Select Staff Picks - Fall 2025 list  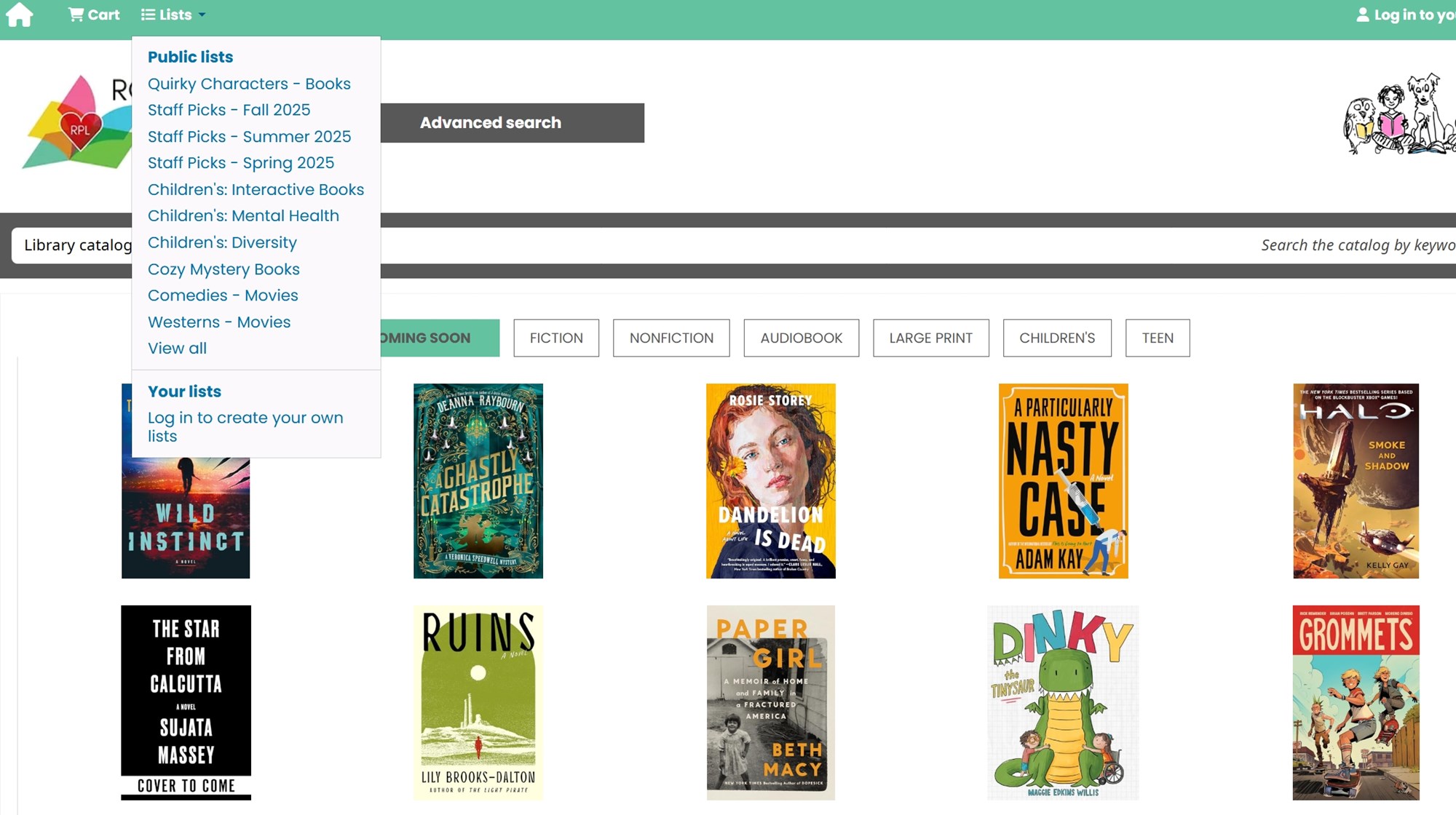pos(229,110)
